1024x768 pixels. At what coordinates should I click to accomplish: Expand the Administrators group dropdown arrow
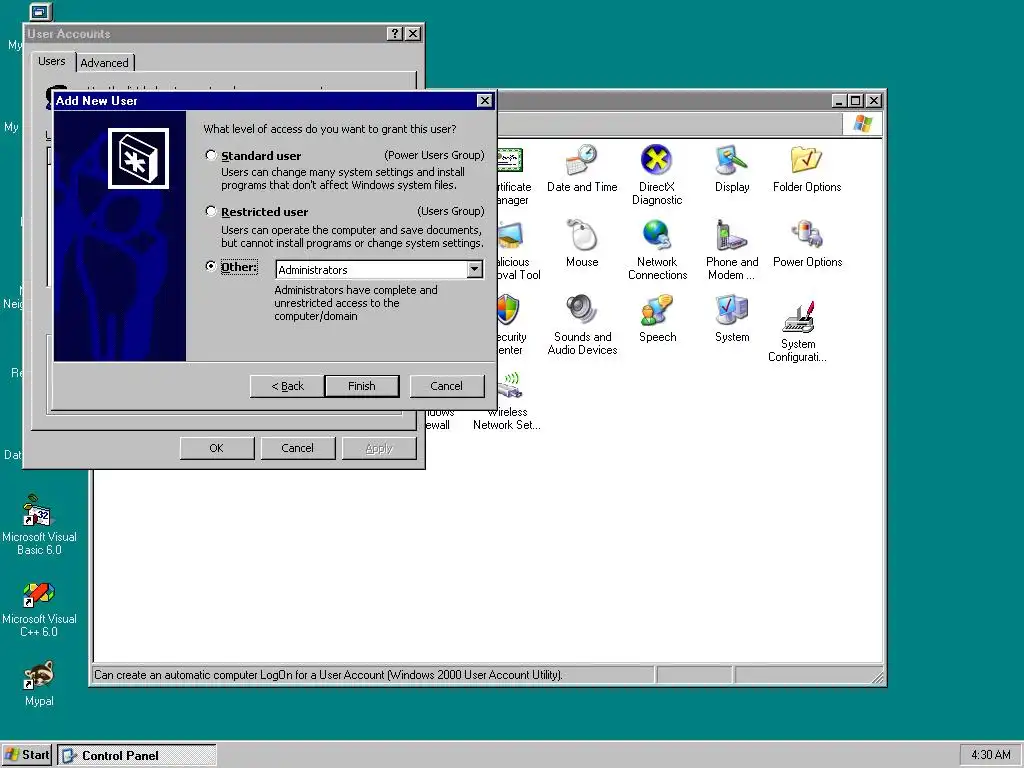point(475,269)
